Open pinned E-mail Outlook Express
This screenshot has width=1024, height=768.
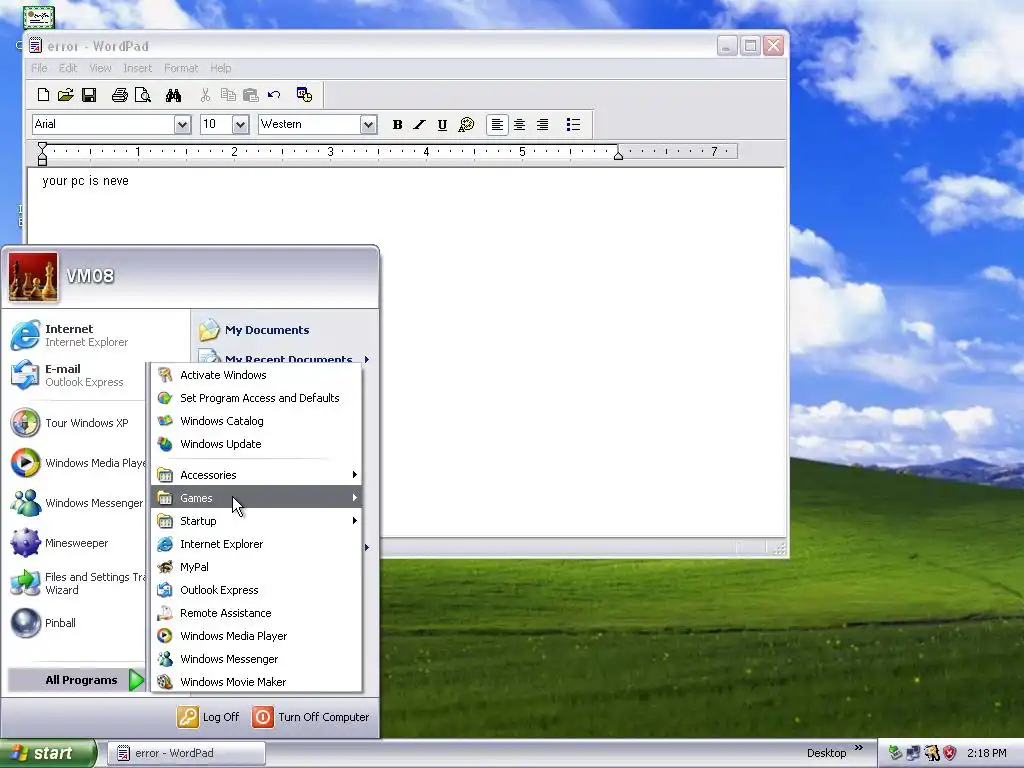[76, 375]
